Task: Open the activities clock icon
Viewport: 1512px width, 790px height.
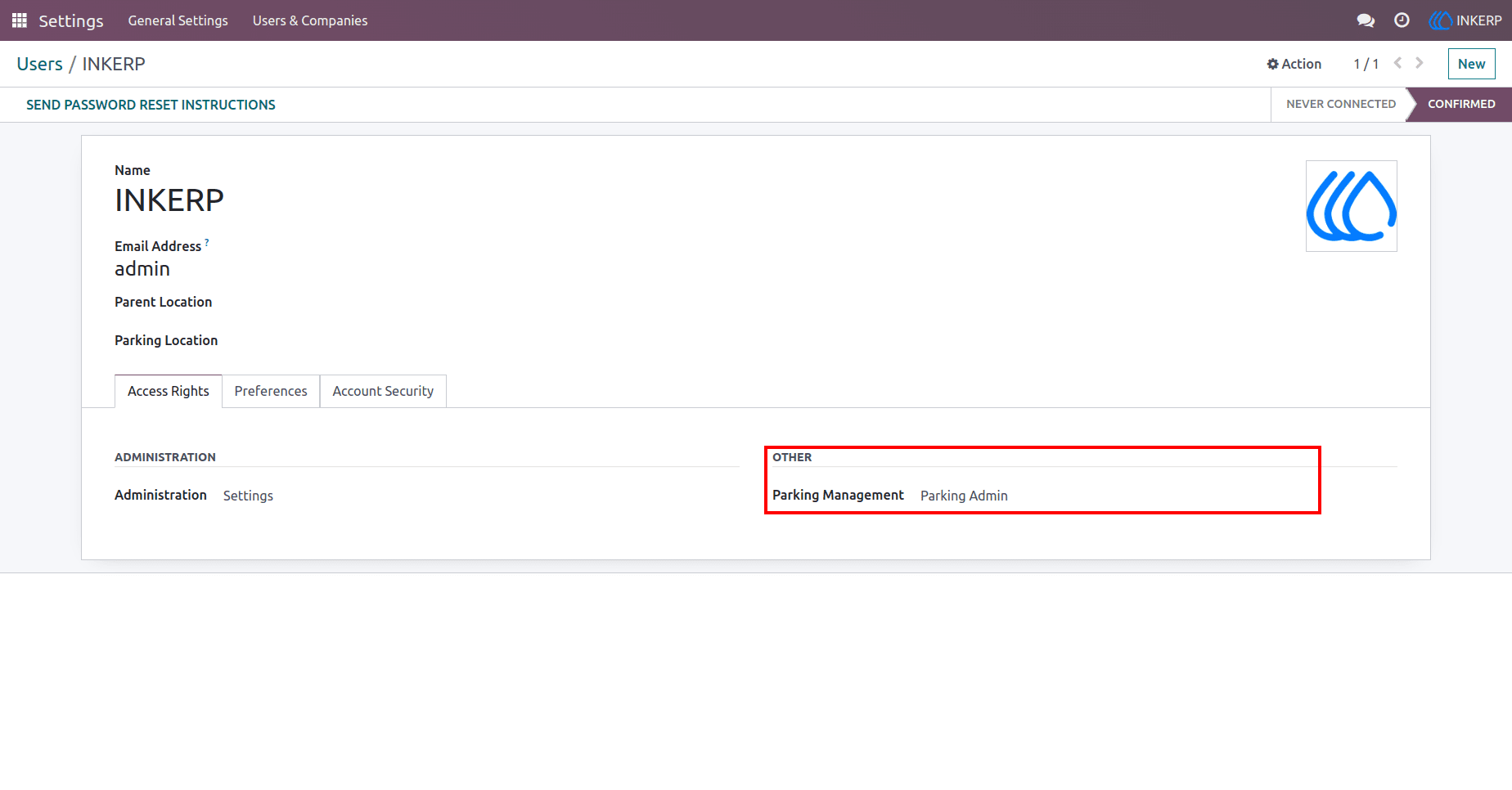Action: [1402, 20]
